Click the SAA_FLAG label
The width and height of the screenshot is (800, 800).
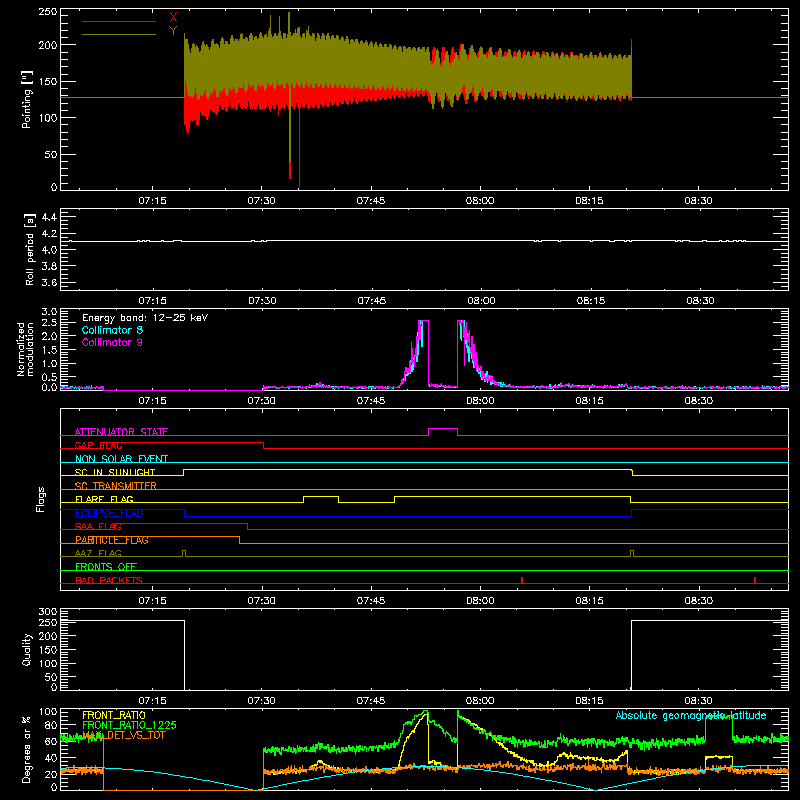(x=98, y=526)
